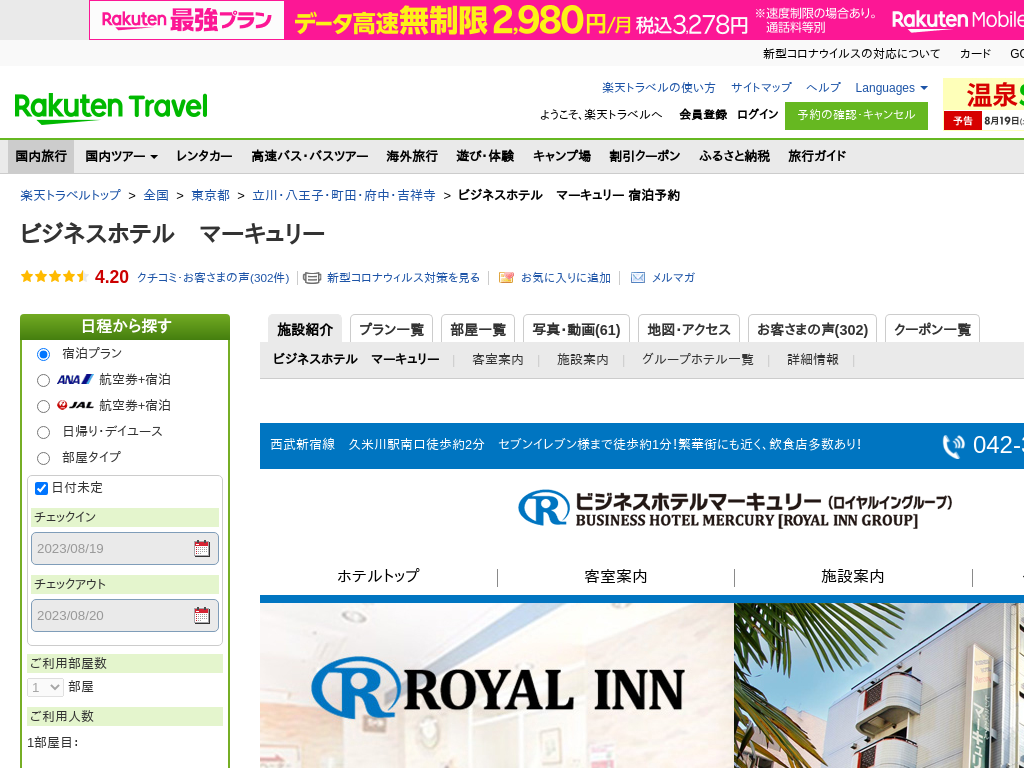Click 旅行ガイド menu item
This screenshot has width=1024, height=768.
(x=817, y=156)
